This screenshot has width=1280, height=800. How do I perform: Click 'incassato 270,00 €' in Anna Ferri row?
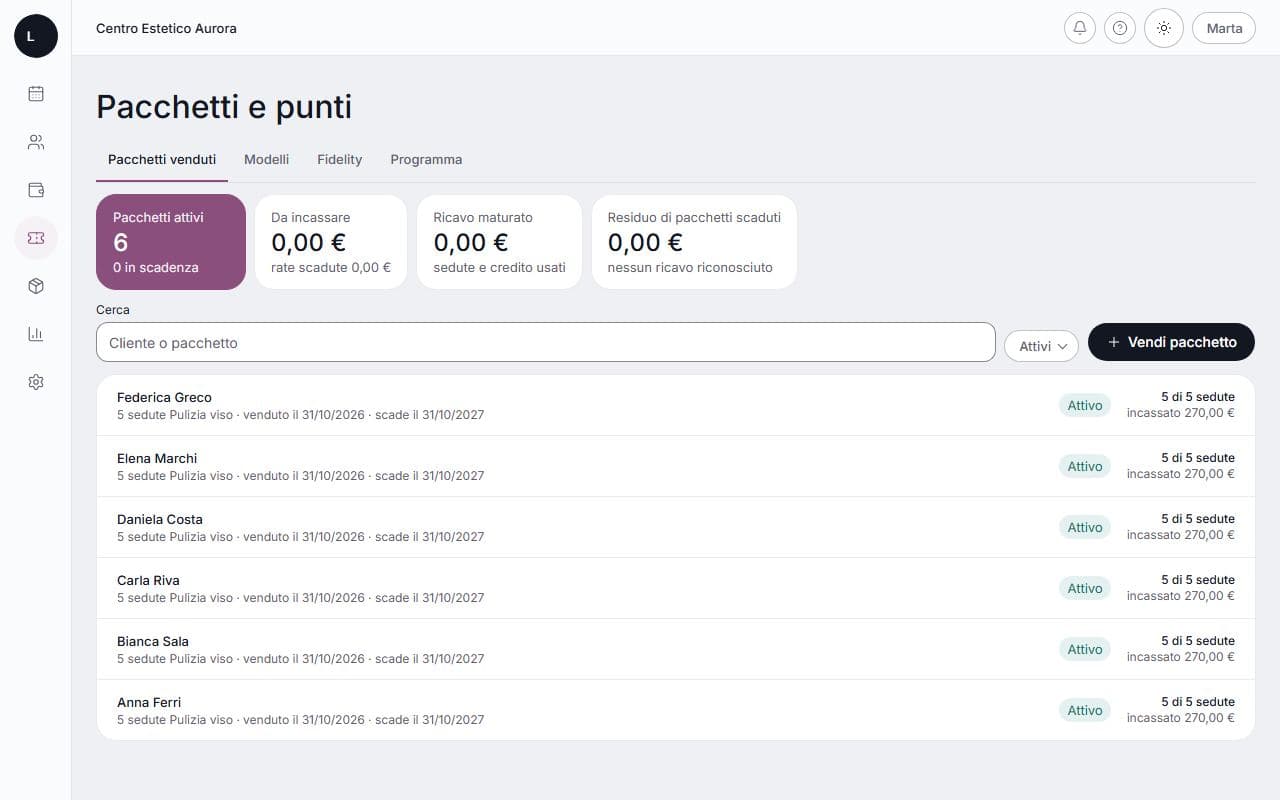tap(1181, 718)
